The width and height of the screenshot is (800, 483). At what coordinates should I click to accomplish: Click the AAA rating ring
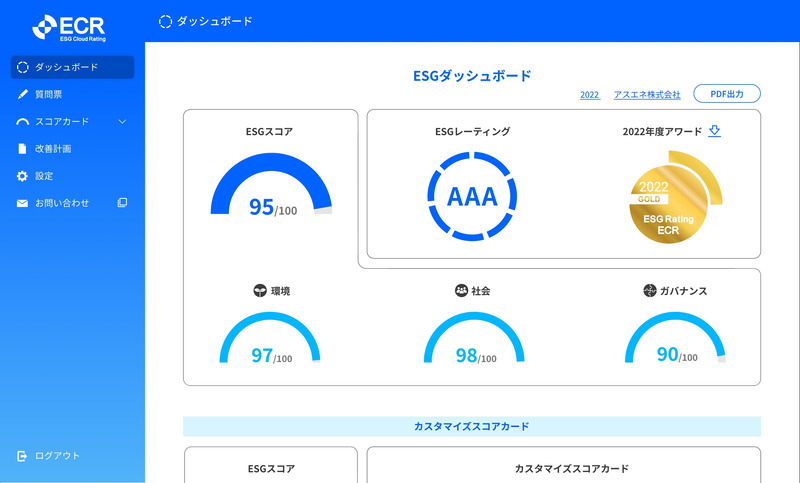pyautogui.click(x=472, y=196)
